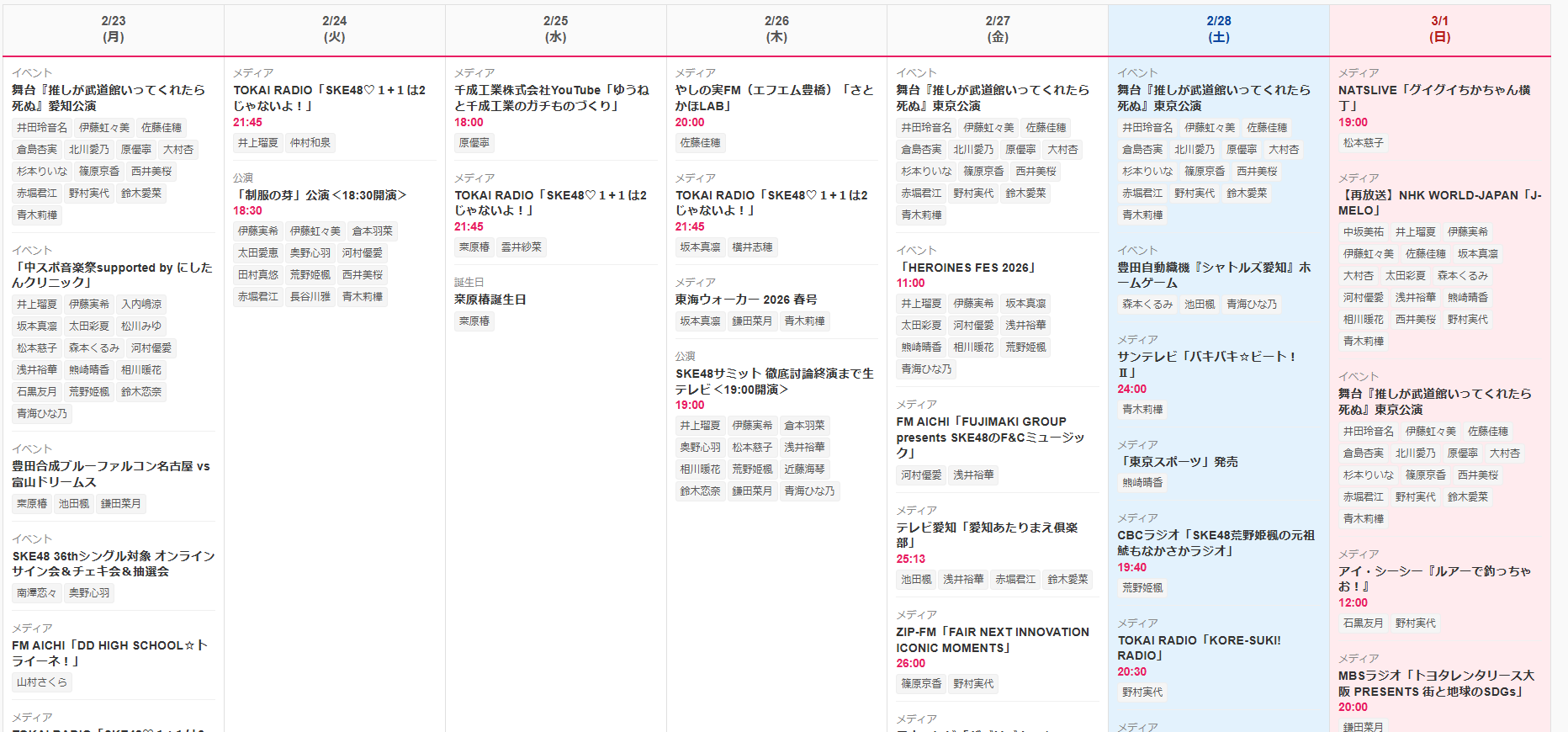The height and width of the screenshot is (732, 1568).
Task: Select the 3/1 (日) column header
Action: [x=1439, y=29]
